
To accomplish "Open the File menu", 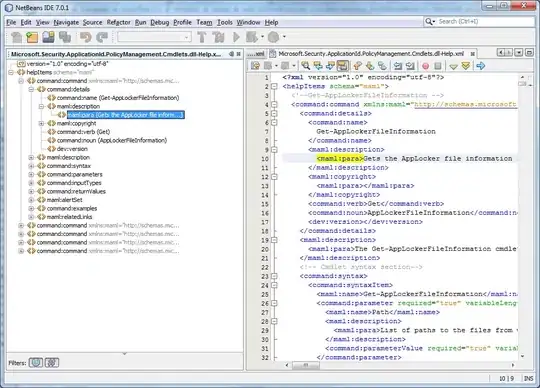I will click(11, 22).
